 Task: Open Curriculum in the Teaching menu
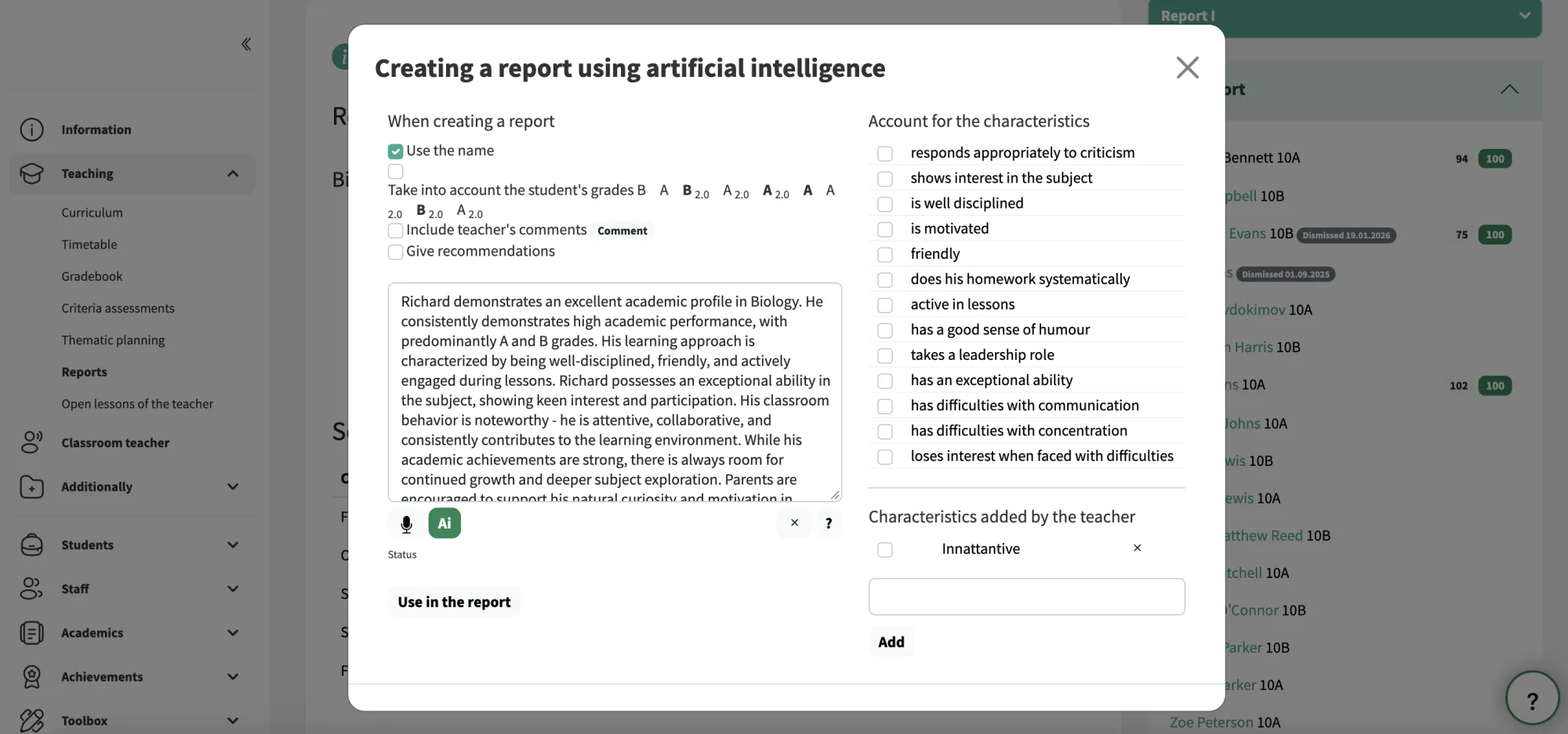(92, 213)
